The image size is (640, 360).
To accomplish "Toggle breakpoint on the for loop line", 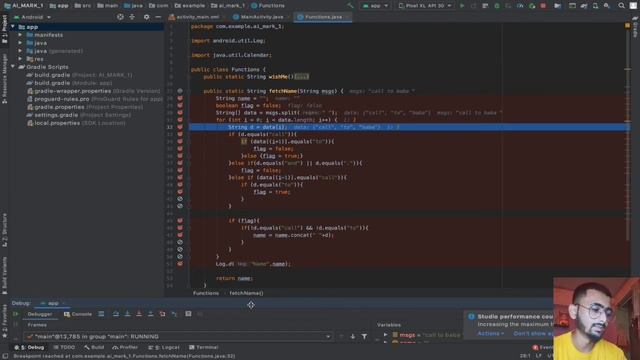I will [180, 120].
